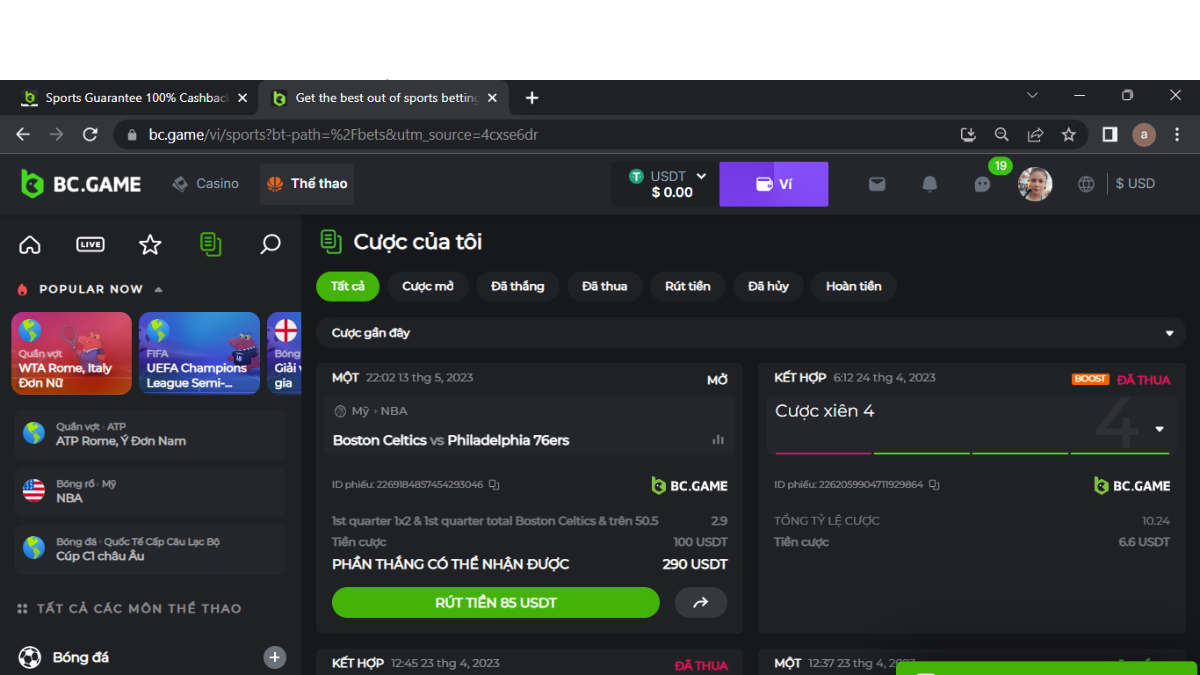Open notifications bell icon
The height and width of the screenshot is (675, 1200).
point(930,184)
